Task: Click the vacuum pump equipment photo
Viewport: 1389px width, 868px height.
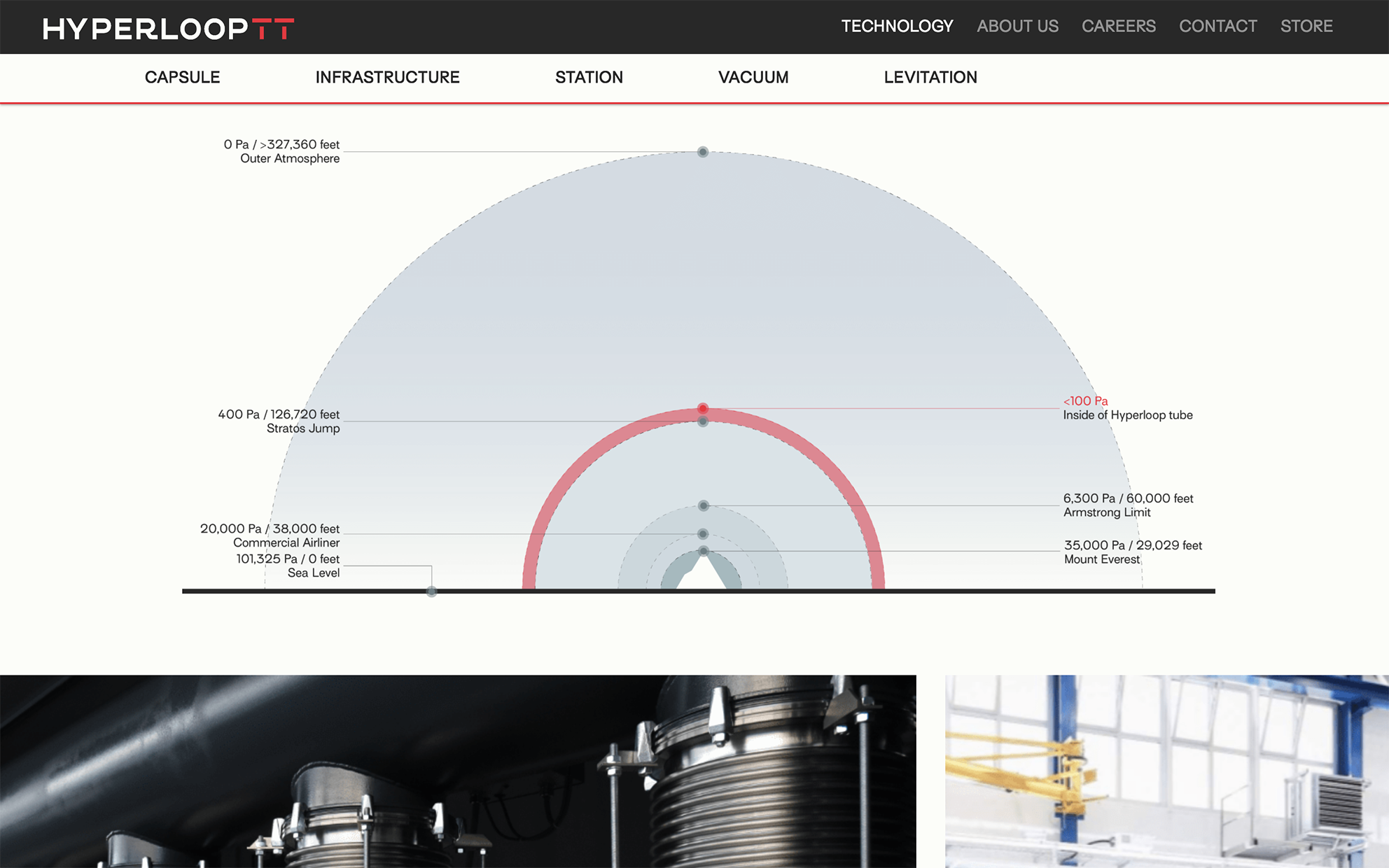Action: [x=458, y=771]
